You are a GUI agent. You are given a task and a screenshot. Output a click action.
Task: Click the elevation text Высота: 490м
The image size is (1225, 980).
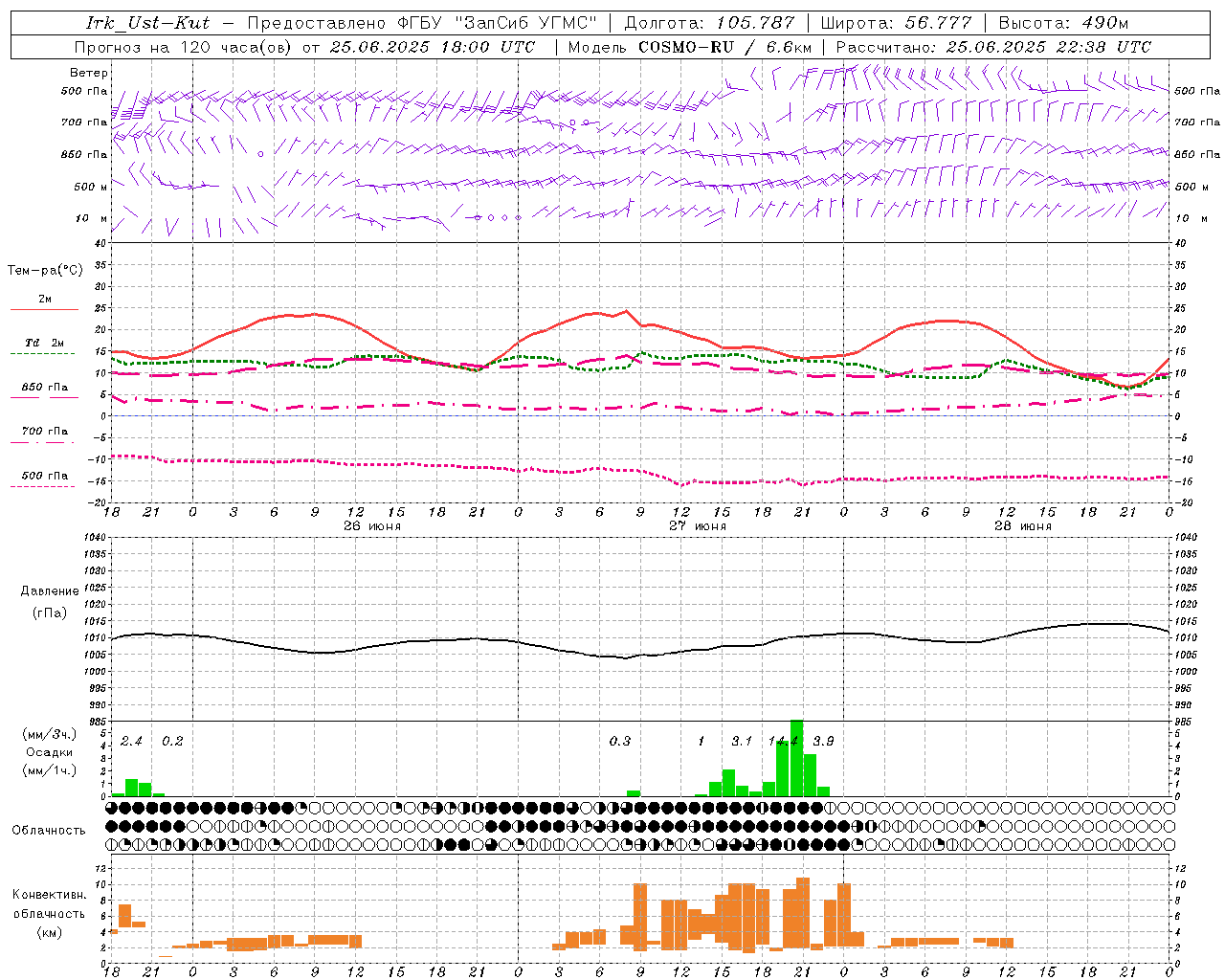[x=1063, y=23]
